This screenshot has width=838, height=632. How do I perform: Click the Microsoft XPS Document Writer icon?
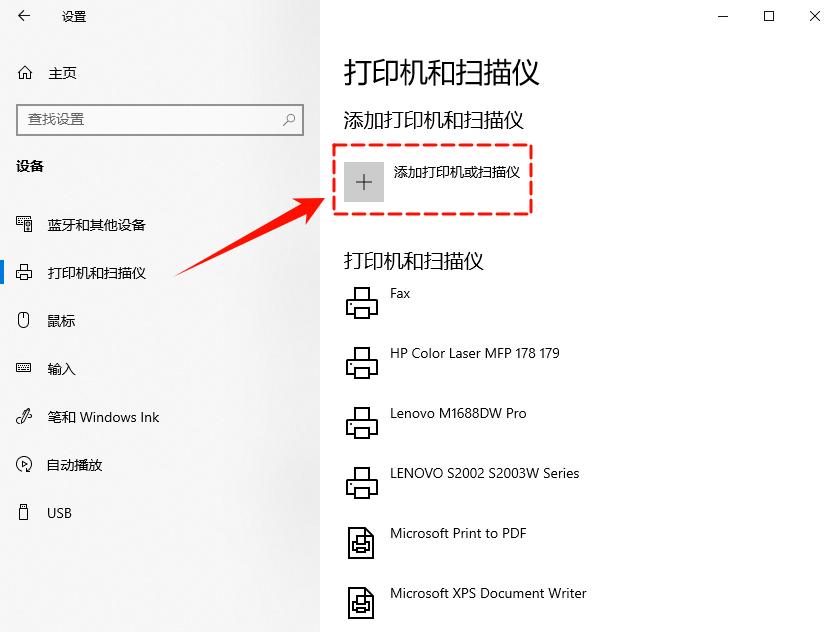point(361,602)
